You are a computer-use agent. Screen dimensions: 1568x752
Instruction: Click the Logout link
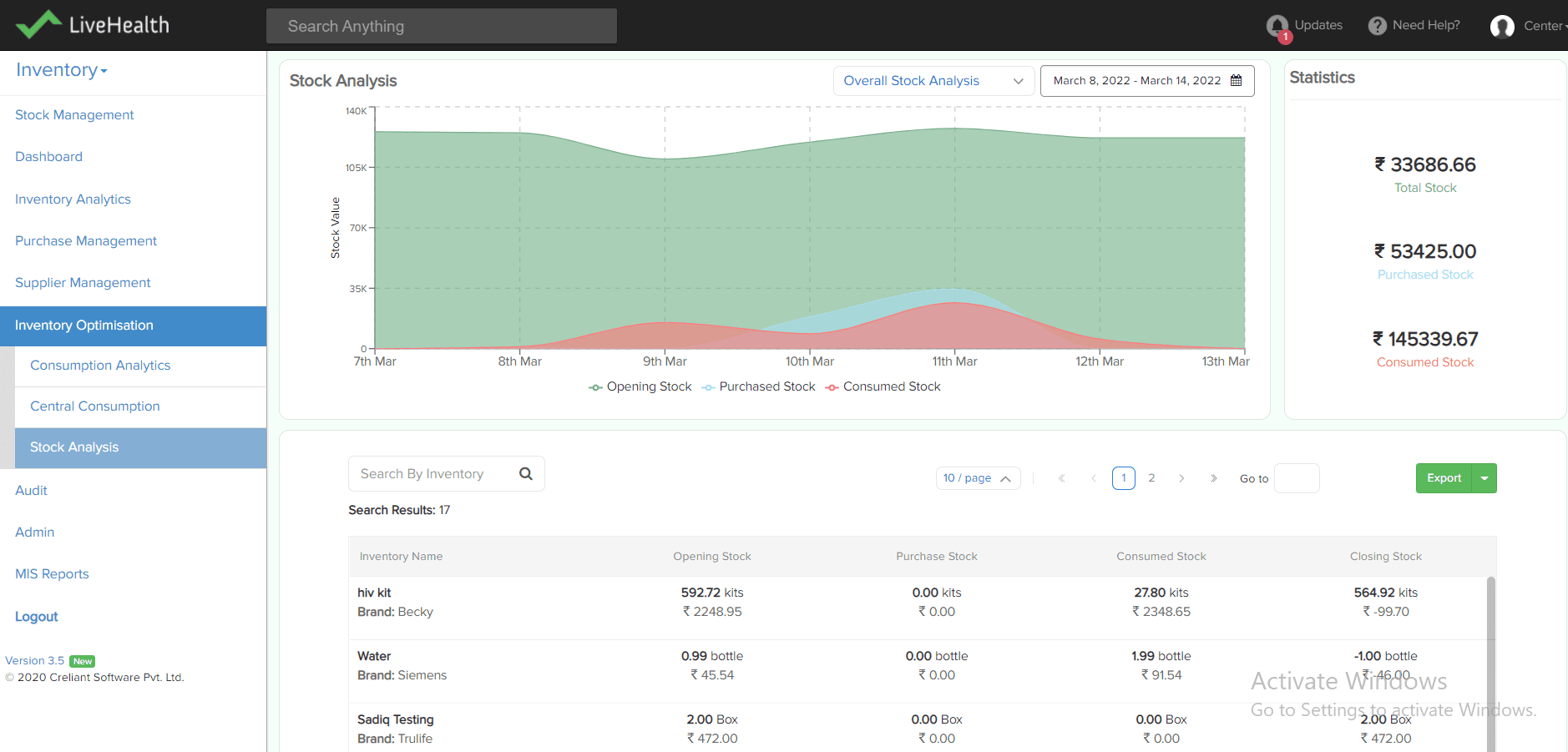37,617
